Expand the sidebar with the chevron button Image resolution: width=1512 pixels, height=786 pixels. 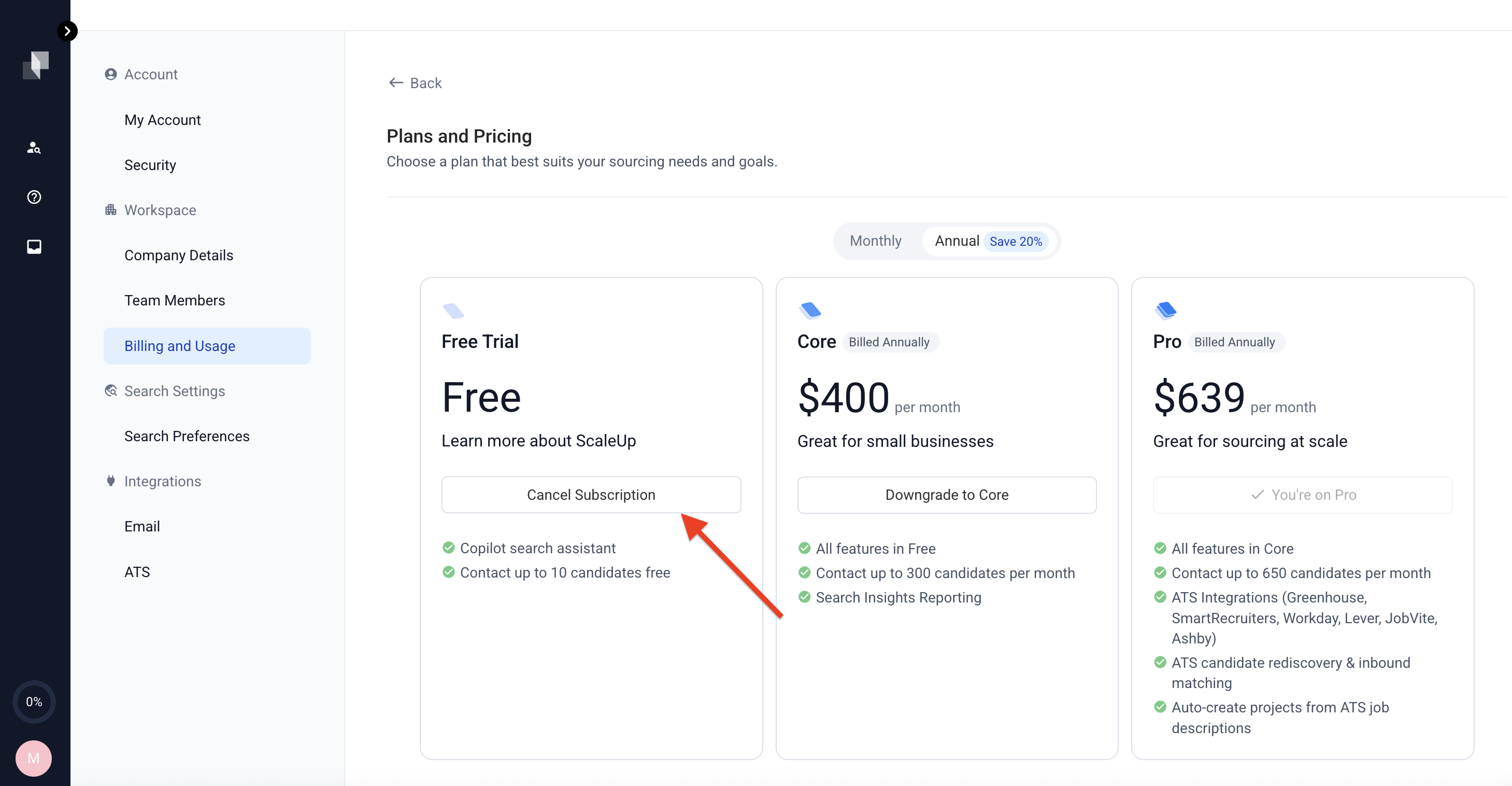(x=67, y=31)
